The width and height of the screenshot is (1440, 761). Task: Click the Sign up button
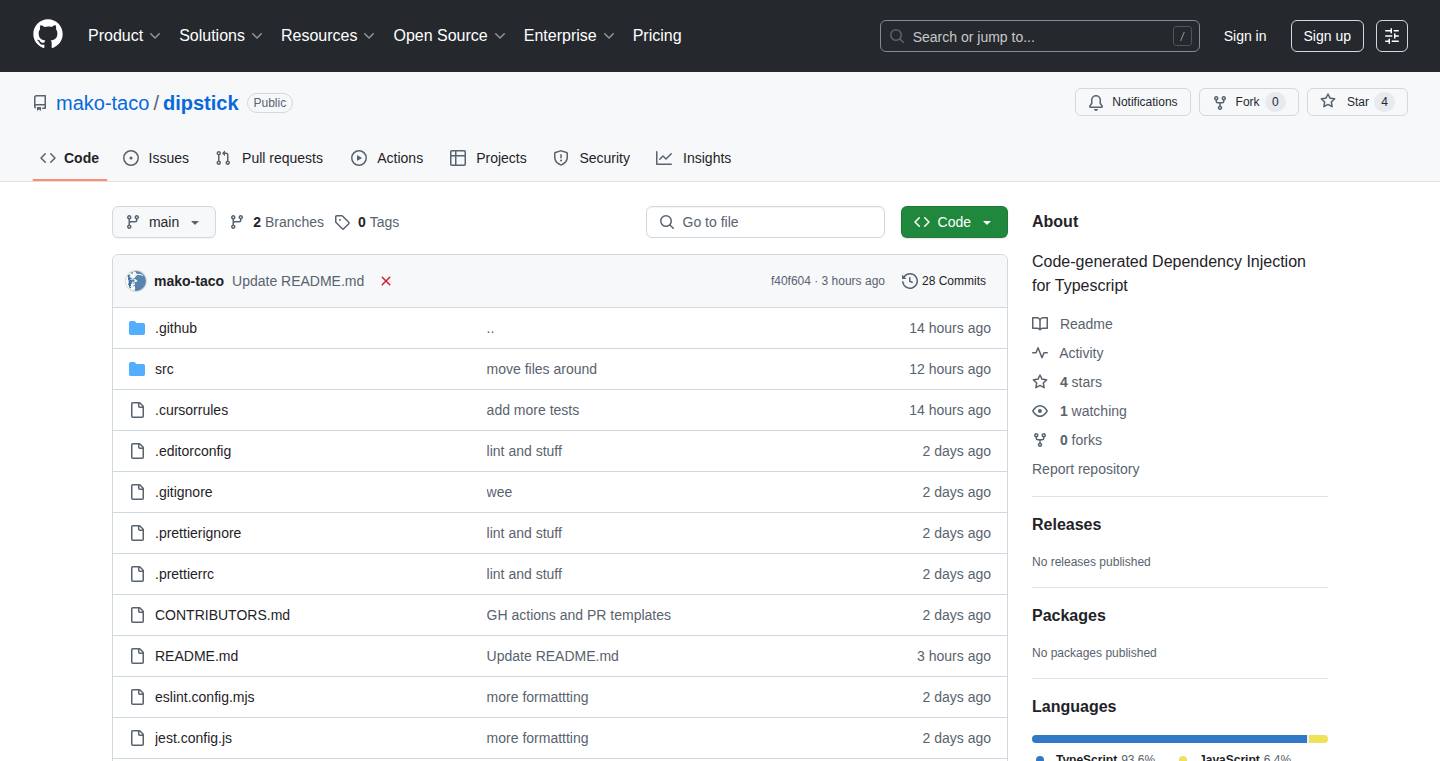coord(1327,36)
